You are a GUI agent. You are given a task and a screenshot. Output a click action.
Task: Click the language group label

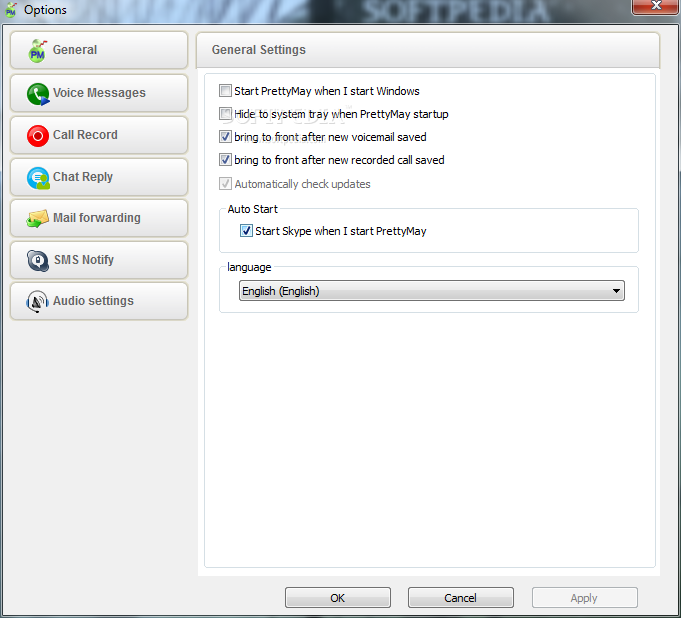pos(249,267)
